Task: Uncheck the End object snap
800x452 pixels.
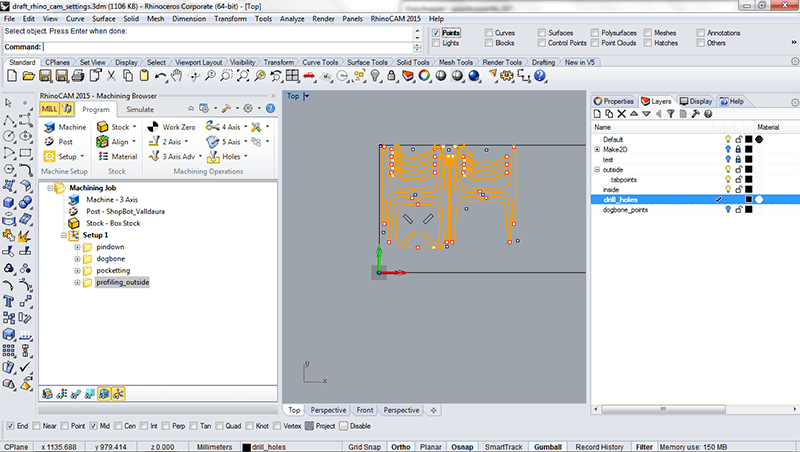Action: click(10, 425)
